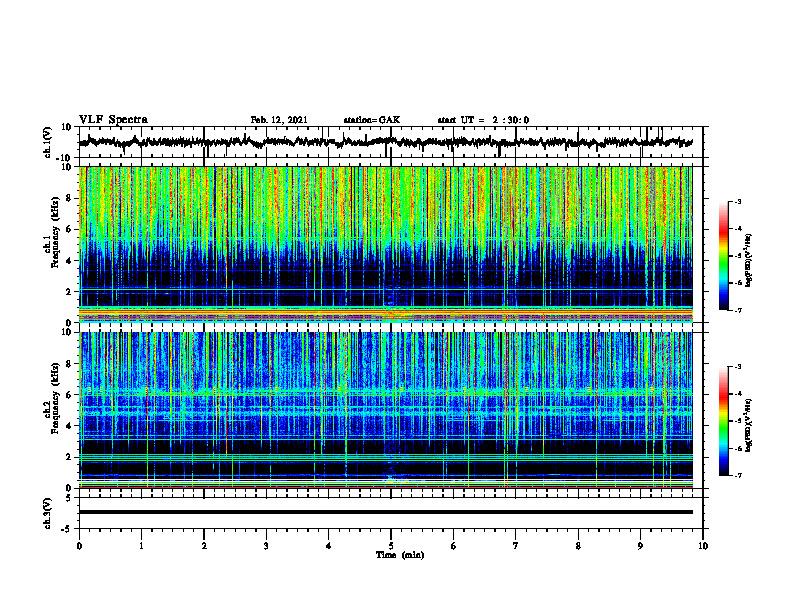The height and width of the screenshot is (612, 792).
Task: Click the "6" kHz tick on ch.1 spectrogram
Action: tap(69, 229)
